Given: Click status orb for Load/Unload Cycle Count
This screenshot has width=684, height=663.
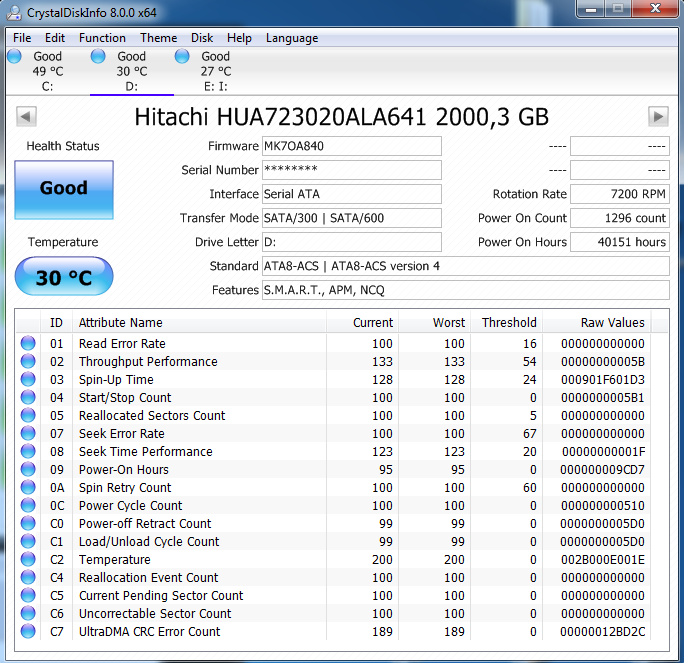Looking at the screenshot, I should pos(28,541).
